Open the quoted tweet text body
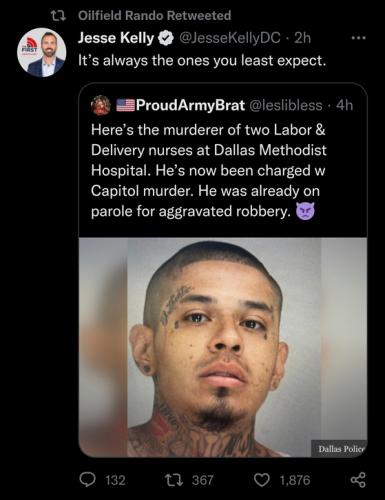Viewport: 385px width, 500px height. click(209, 170)
